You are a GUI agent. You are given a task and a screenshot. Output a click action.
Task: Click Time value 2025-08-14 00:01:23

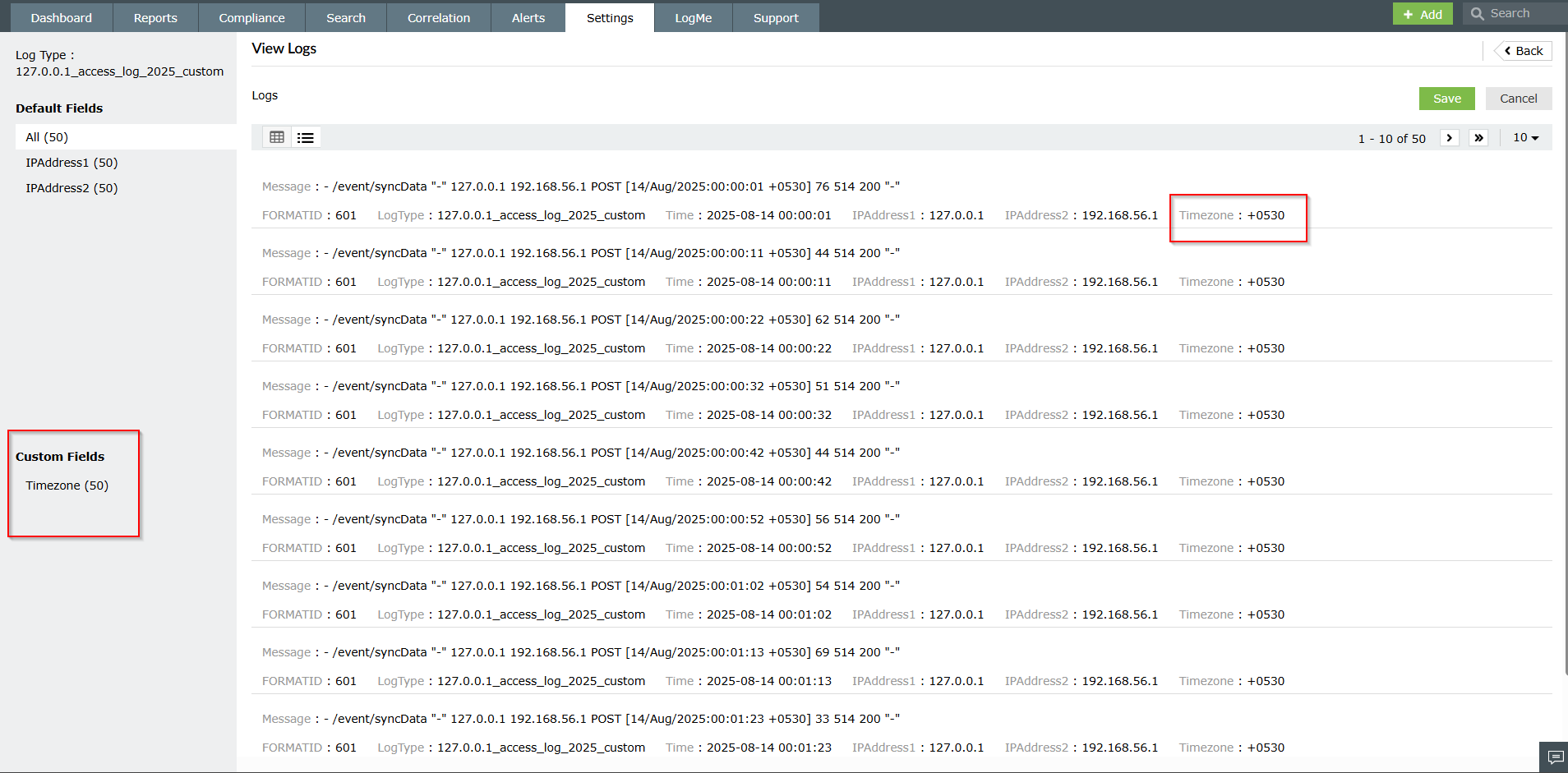[769, 748]
